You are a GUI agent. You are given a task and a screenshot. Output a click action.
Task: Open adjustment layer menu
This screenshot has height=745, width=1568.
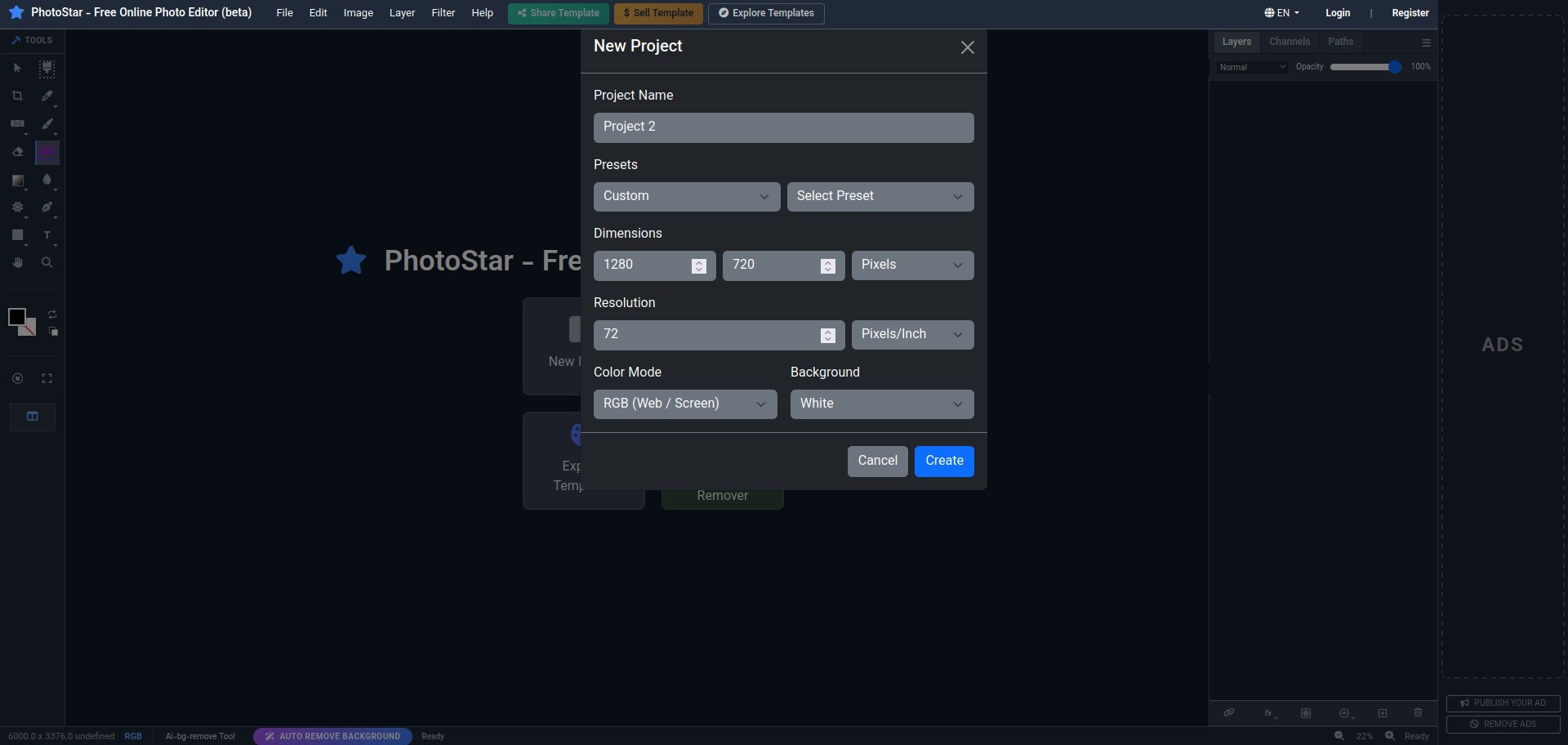pos(1345,713)
